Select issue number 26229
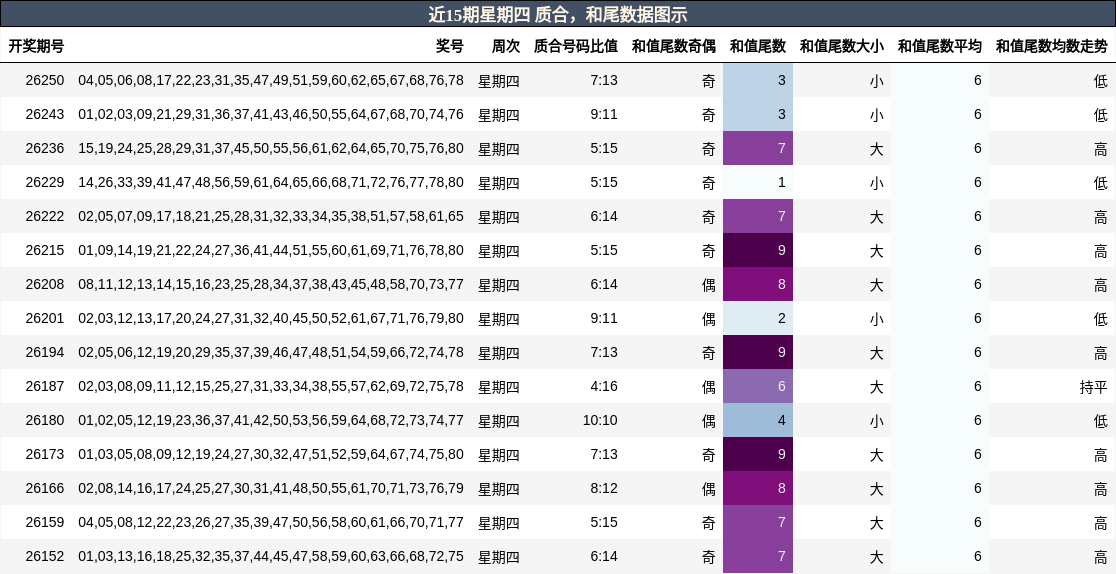The image size is (1116, 574). click(45, 182)
